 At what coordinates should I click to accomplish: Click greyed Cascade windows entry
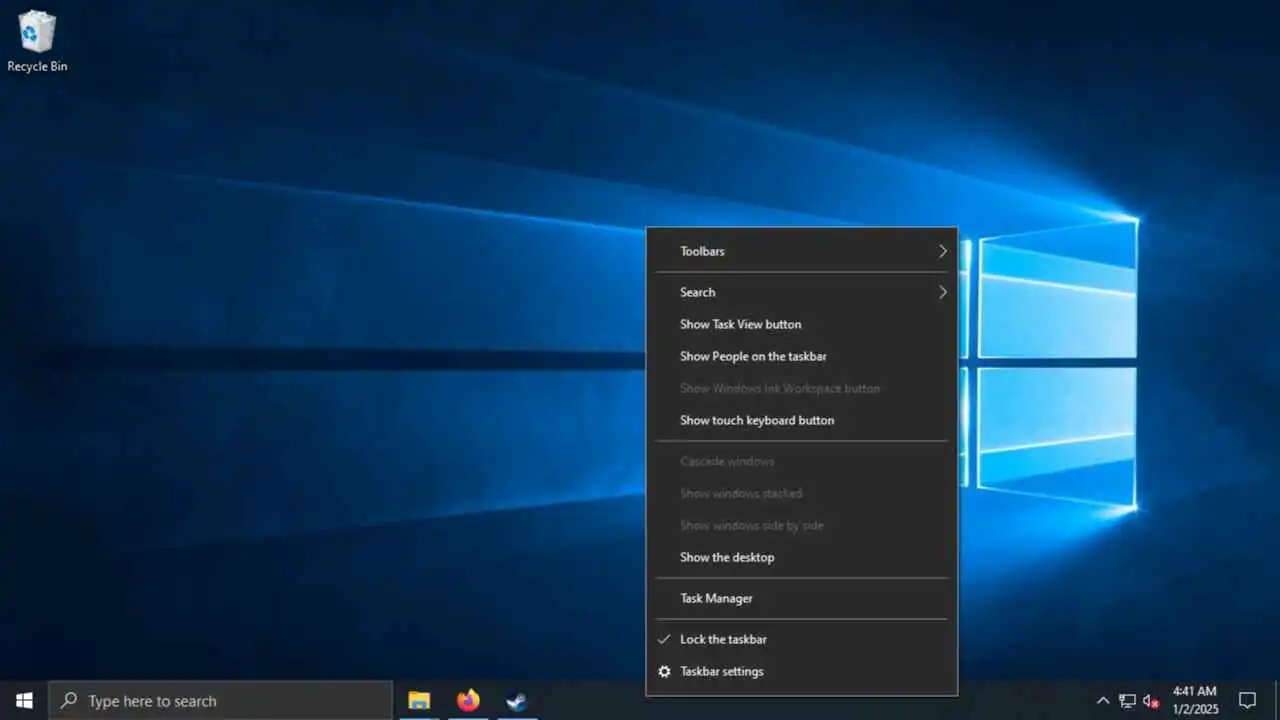pos(802,461)
